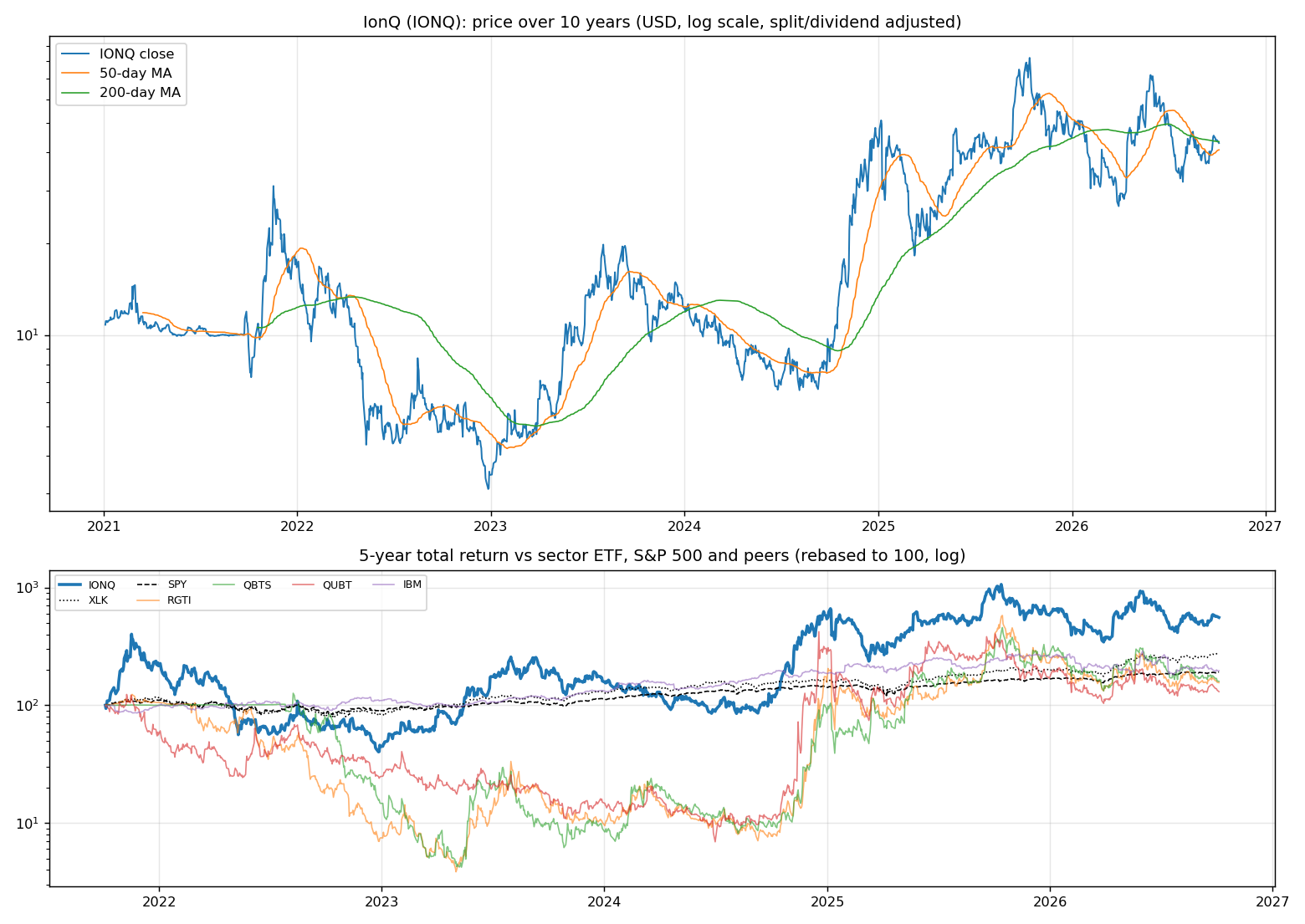Screen dimensions: 1305x924
Task: Click the QBTS label in the bottom legend
Action: [257, 585]
